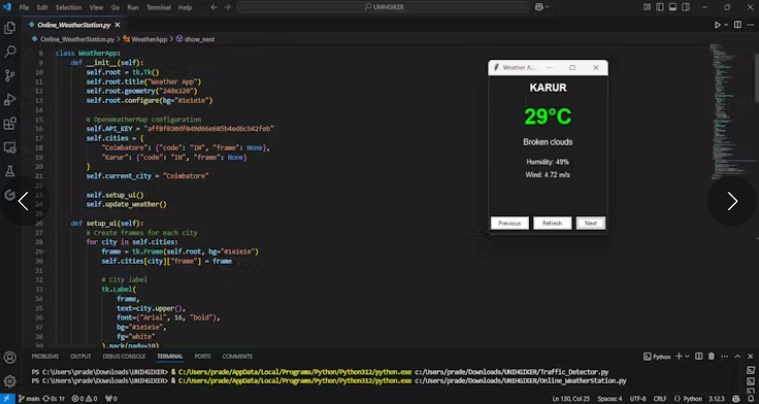This screenshot has height=404, width=759.
Task: Open Run and Debug view
Action: pos(10,99)
